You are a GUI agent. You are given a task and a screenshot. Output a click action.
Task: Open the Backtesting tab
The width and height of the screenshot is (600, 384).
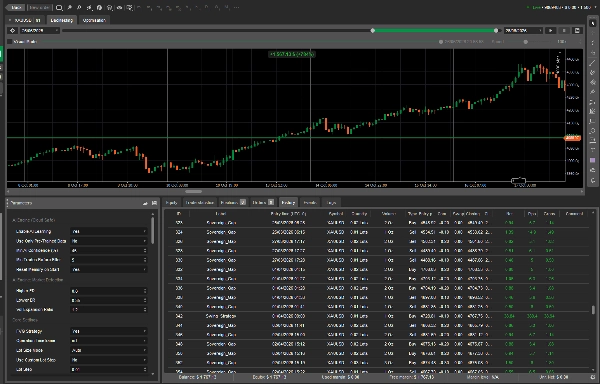pos(62,20)
